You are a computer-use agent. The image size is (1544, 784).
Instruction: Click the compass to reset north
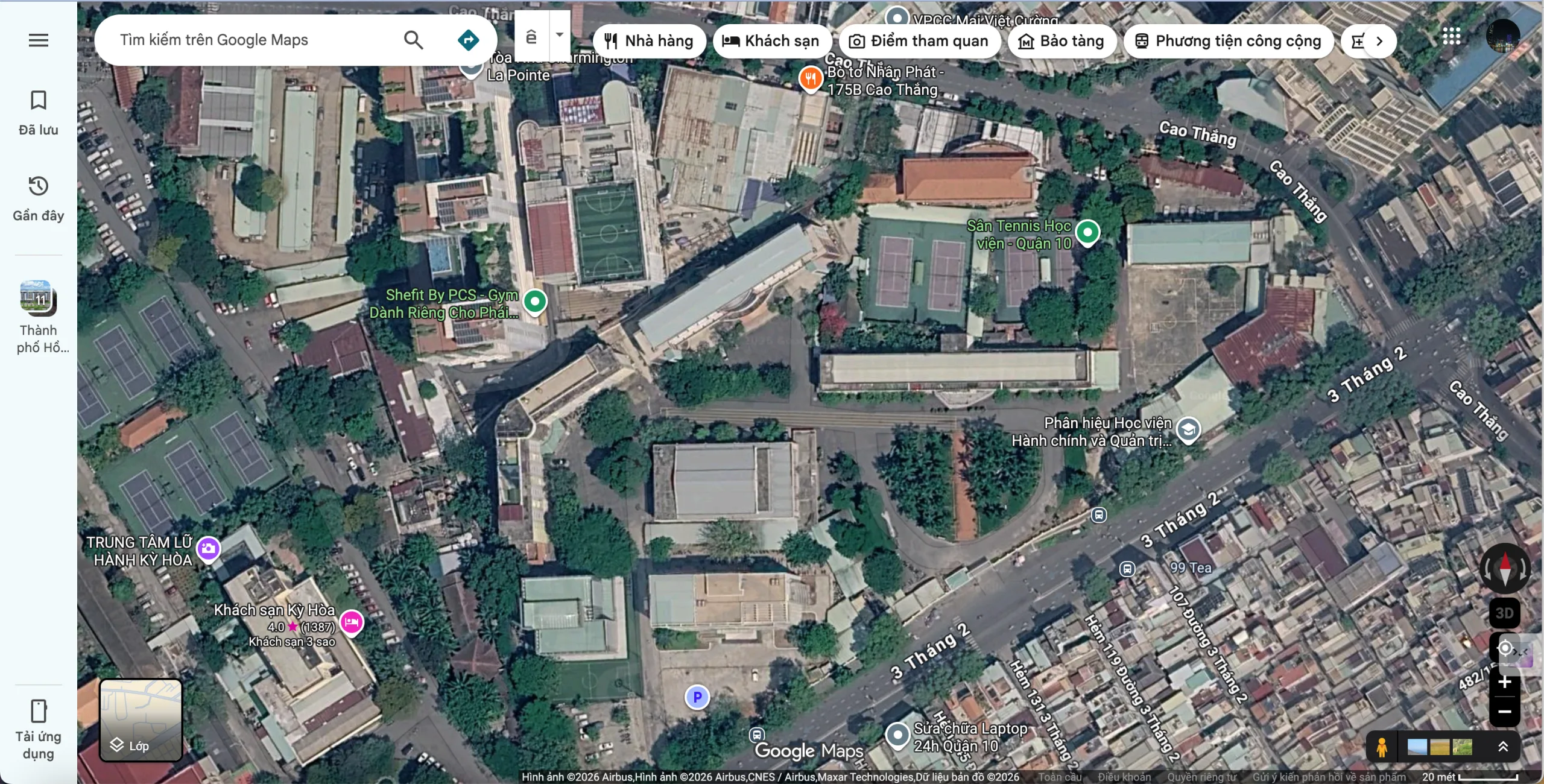(x=1505, y=568)
